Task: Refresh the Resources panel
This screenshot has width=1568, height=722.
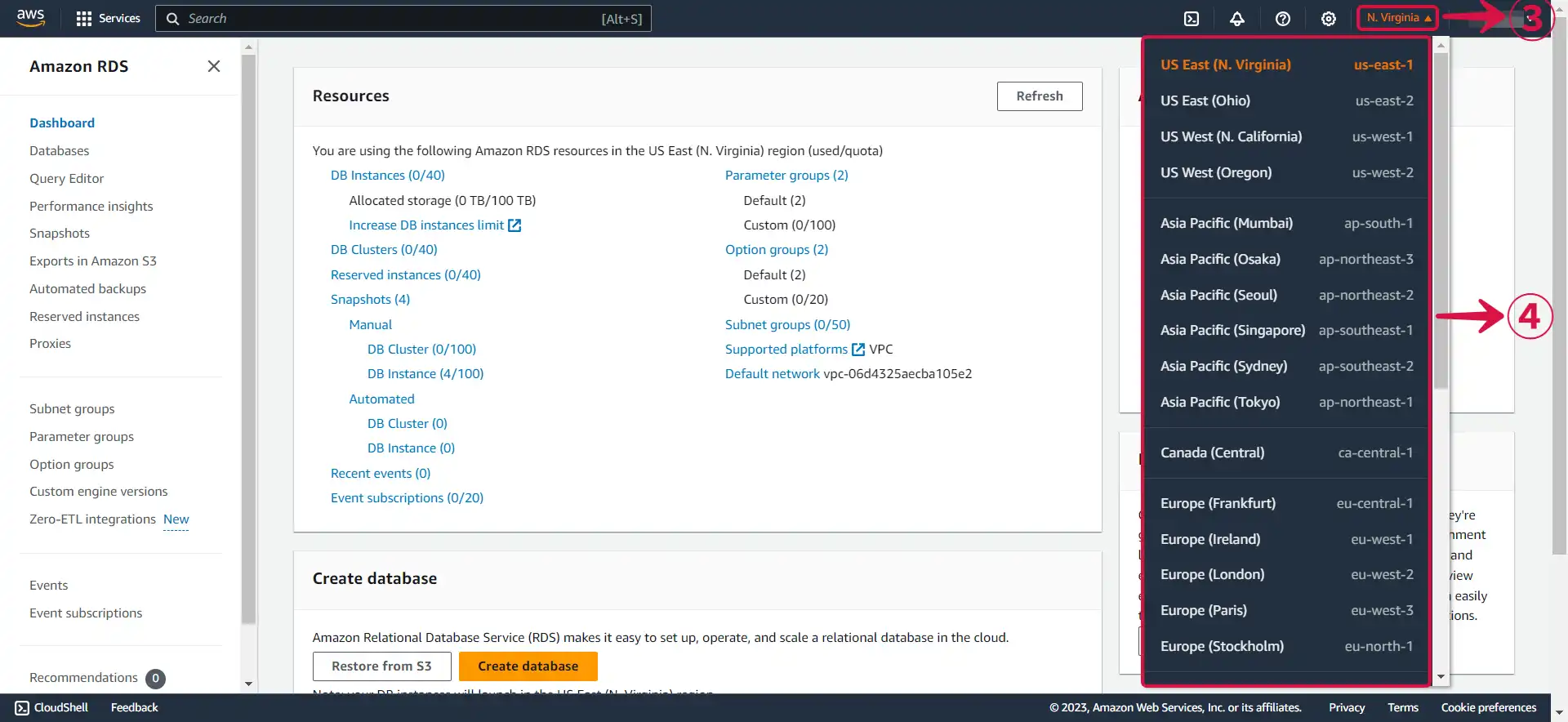Action: [1040, 96]
